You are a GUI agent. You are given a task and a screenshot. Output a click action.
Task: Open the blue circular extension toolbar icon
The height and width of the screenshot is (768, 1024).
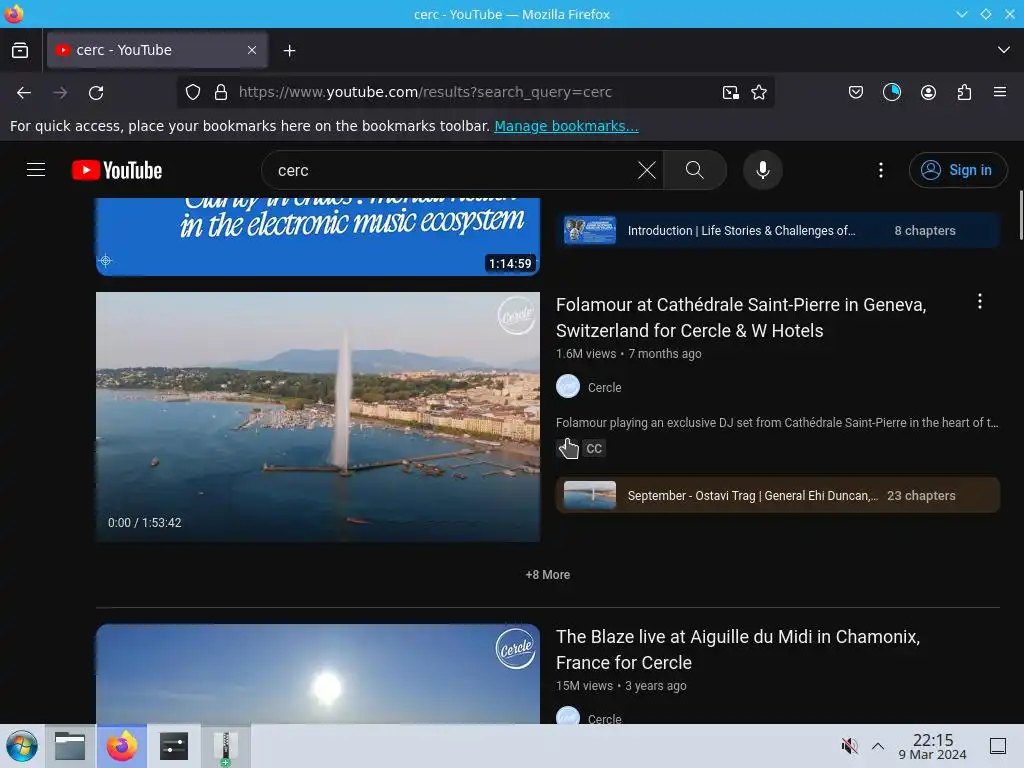(x=891, y=93)
